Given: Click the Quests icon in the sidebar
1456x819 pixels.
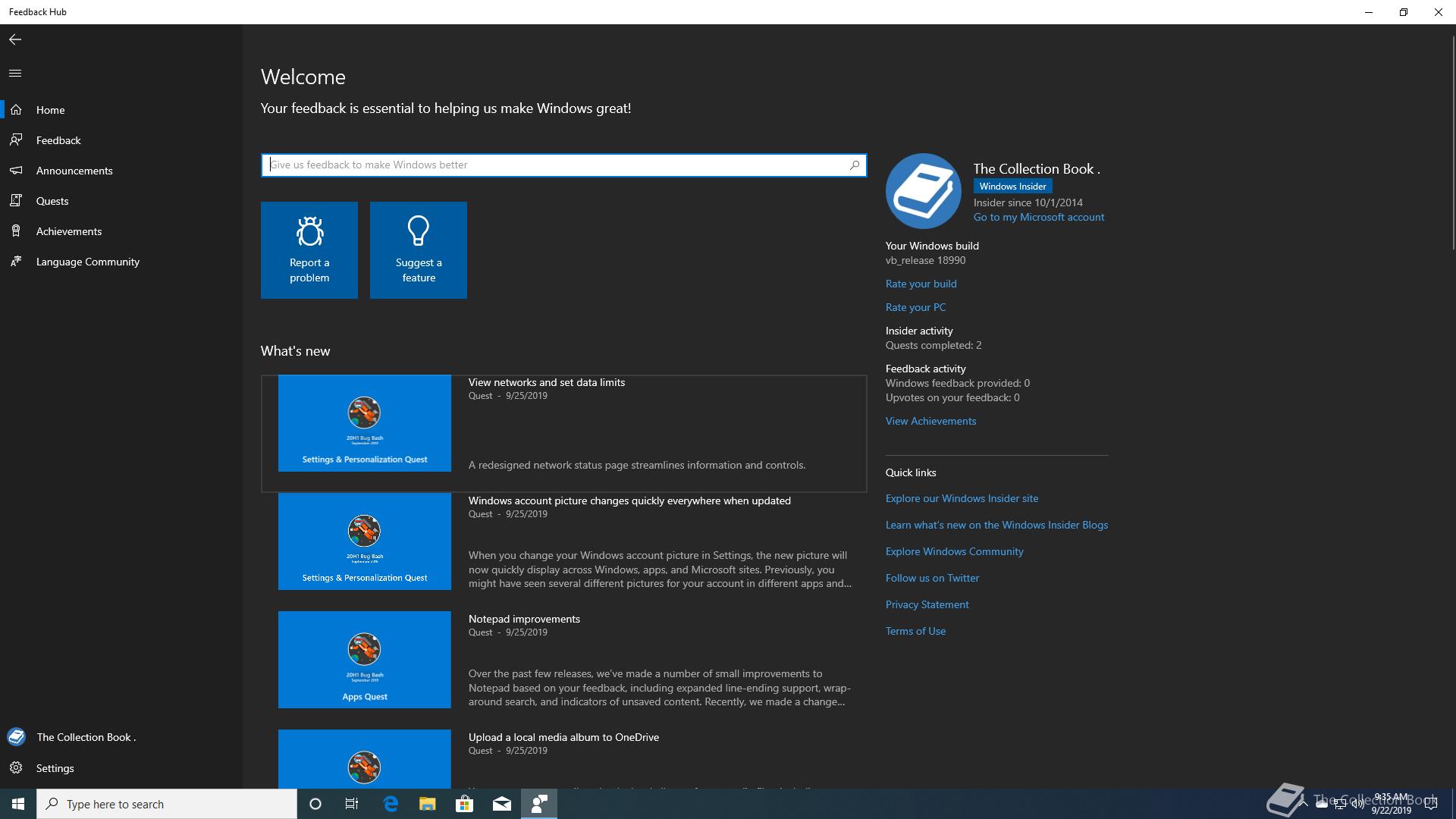Looking at the screenshot, I should pos(16,201).
